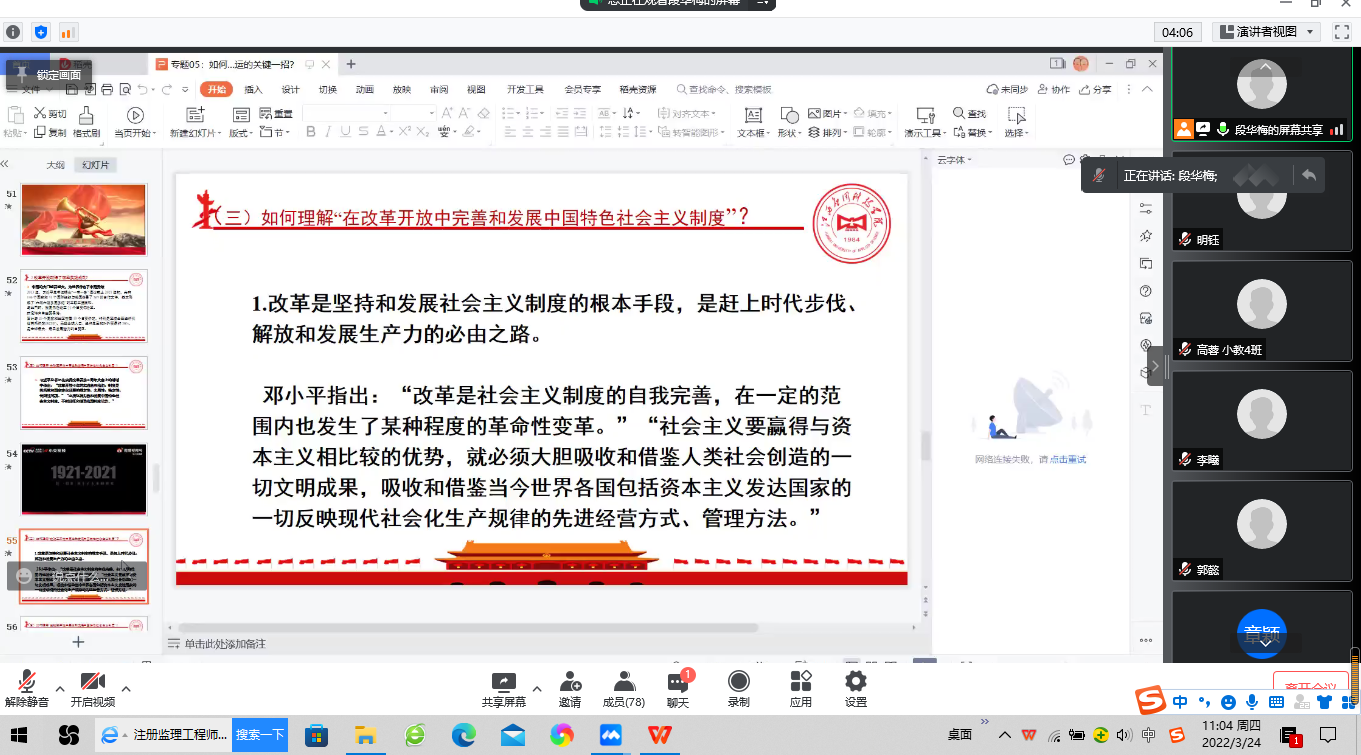Insert a 文本框 text box

[x=753, y=122]
